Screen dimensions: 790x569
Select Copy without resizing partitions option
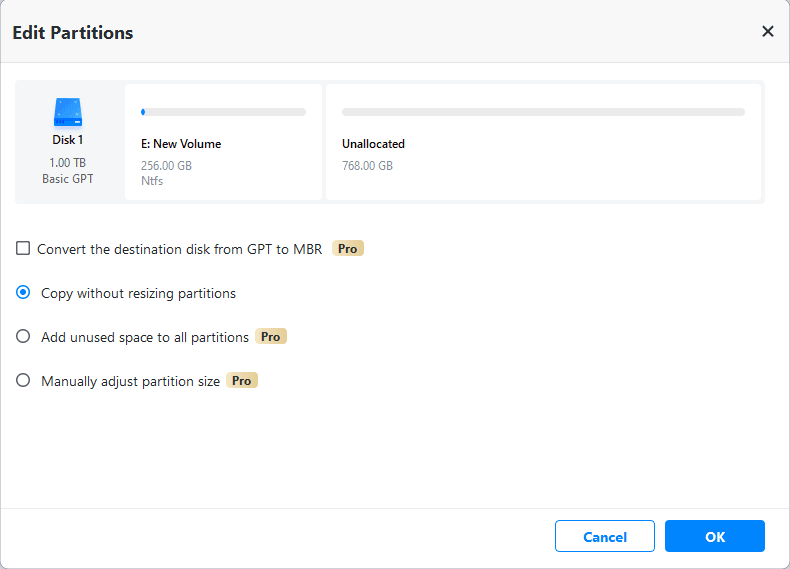coord(23,293)
